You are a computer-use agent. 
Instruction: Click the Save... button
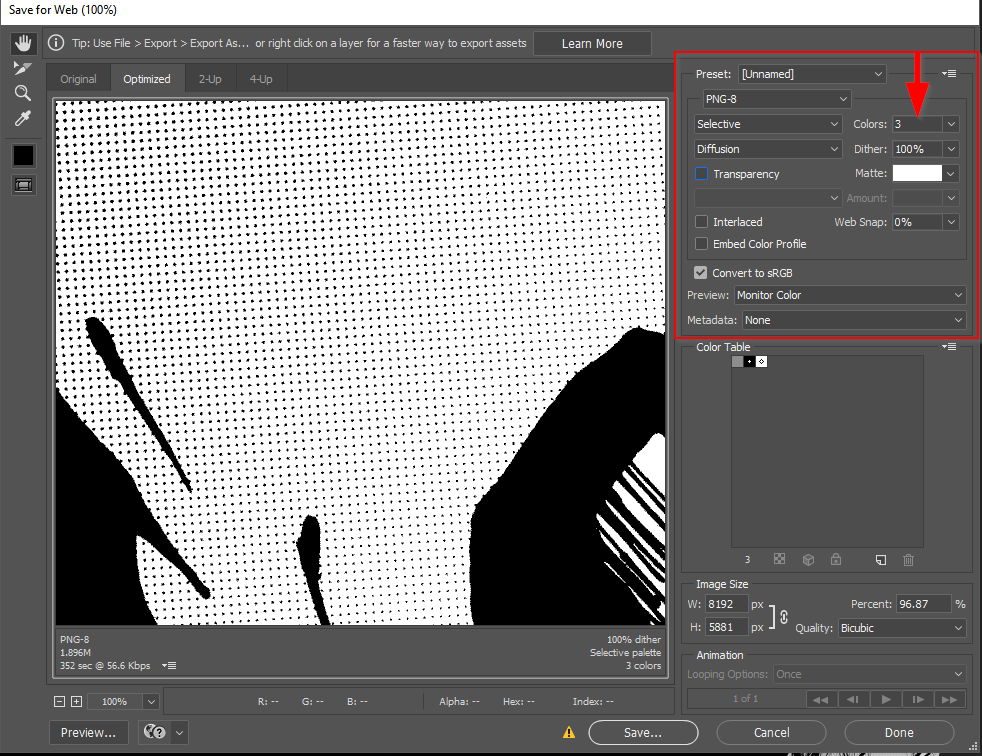coord(642,732)
